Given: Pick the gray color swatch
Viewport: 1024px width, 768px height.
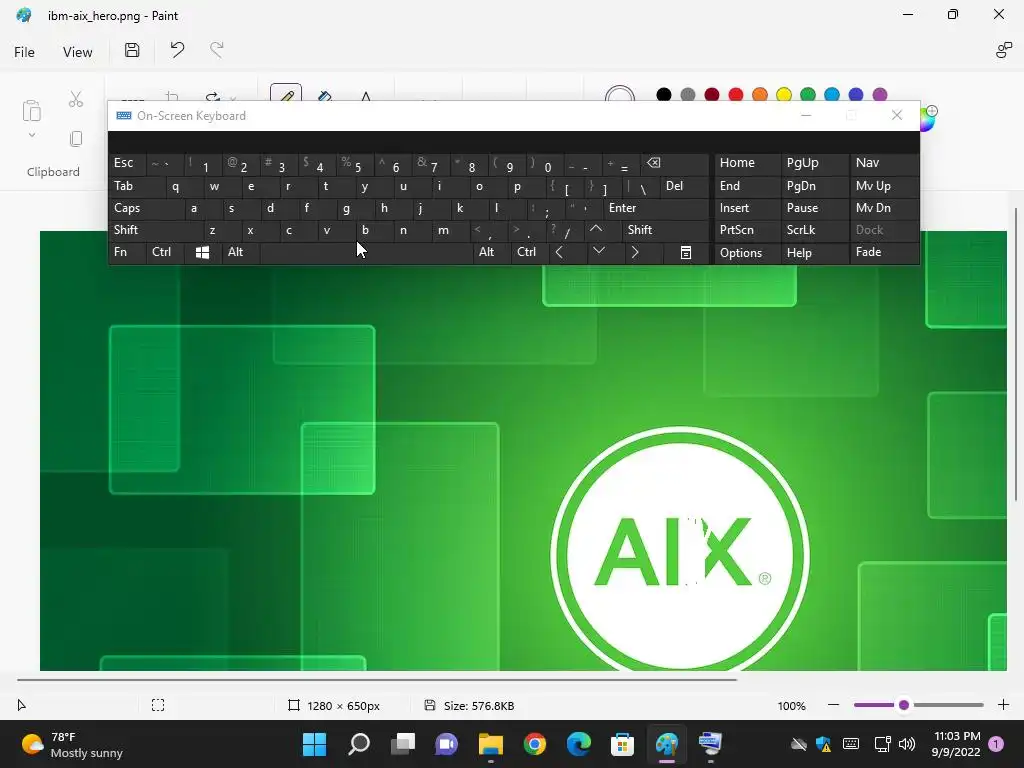Looking at the screenshot, I should (x=688, y=95).
